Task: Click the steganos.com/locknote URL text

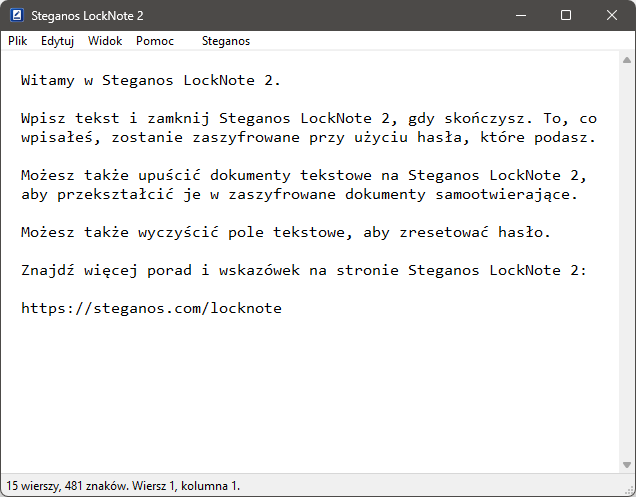Action: click(x=151, y=308)
